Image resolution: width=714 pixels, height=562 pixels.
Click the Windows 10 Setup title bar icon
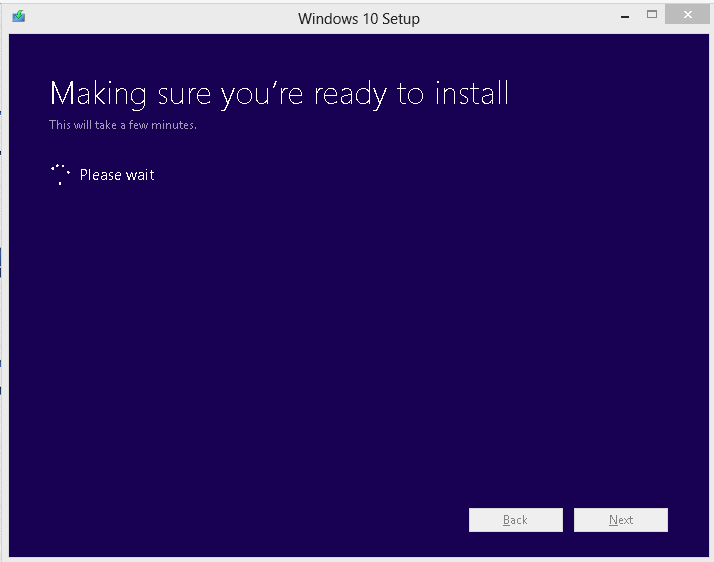coord(19,16)
